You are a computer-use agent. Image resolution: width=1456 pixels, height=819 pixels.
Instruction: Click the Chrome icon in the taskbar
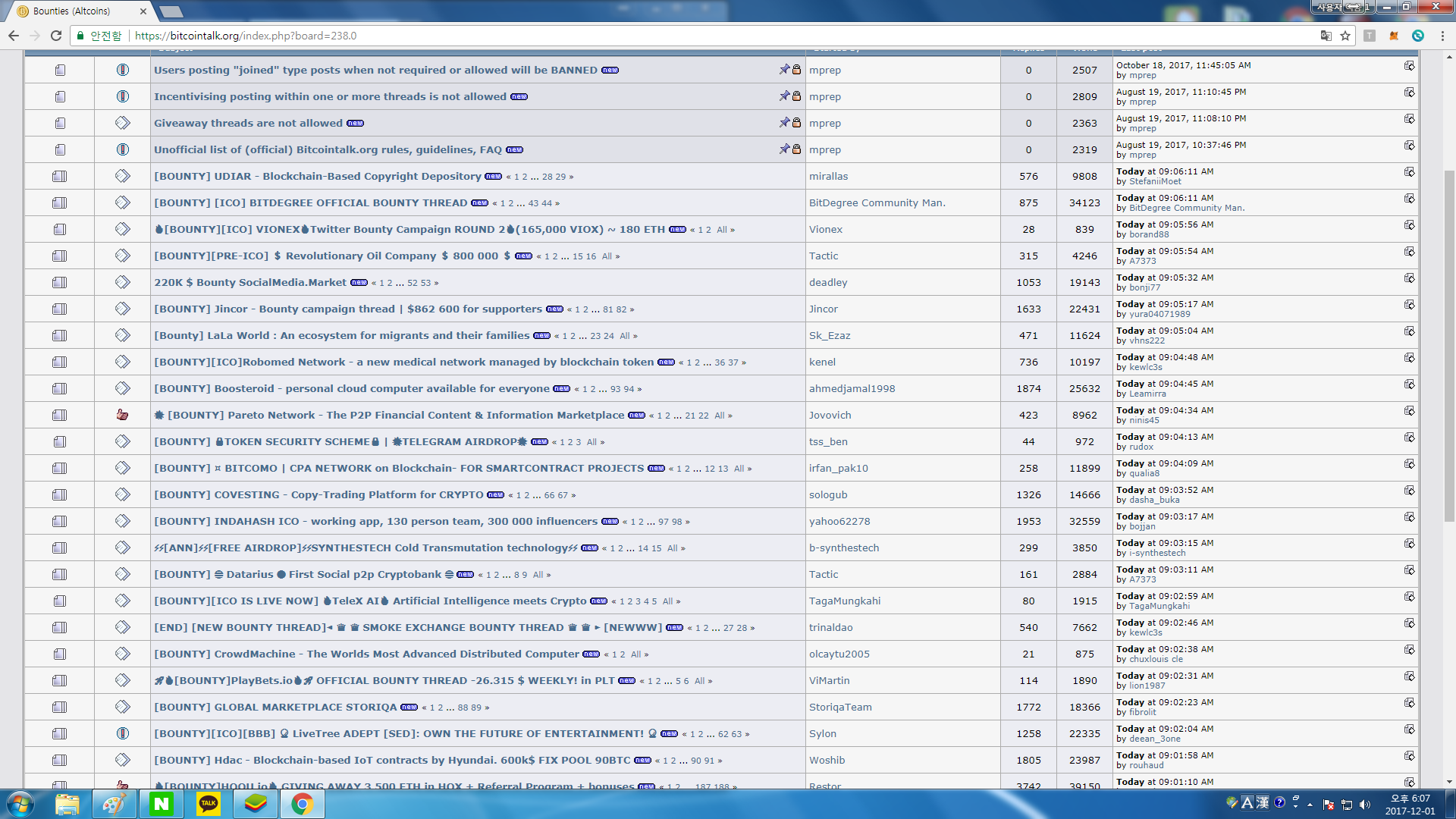coord(303,804)
